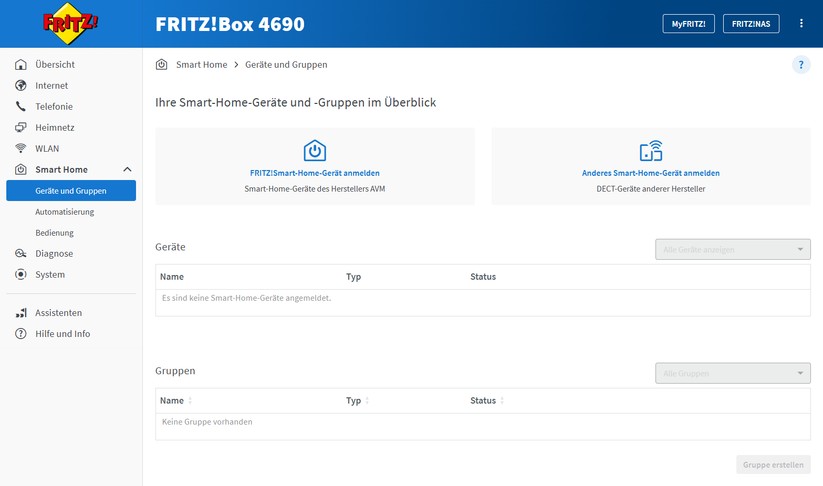
Task: Sort groups by Status column arrows
Action: tap(502, 400)
